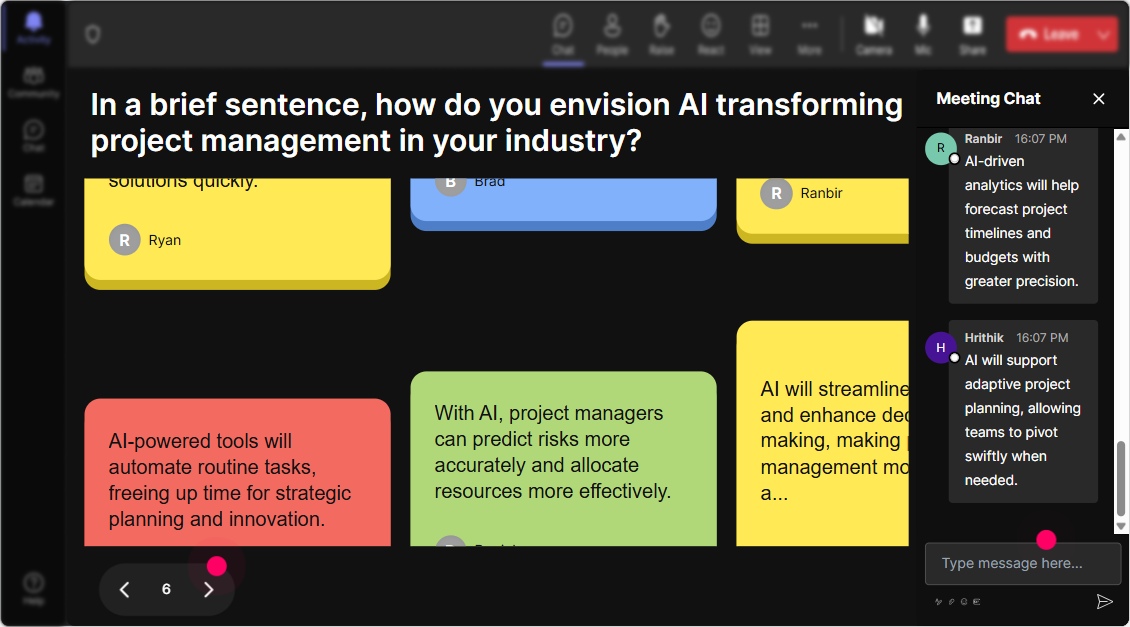Toggle the Camera on or off
Viewport: 1130px width, 627px height.
pos(873,35)
